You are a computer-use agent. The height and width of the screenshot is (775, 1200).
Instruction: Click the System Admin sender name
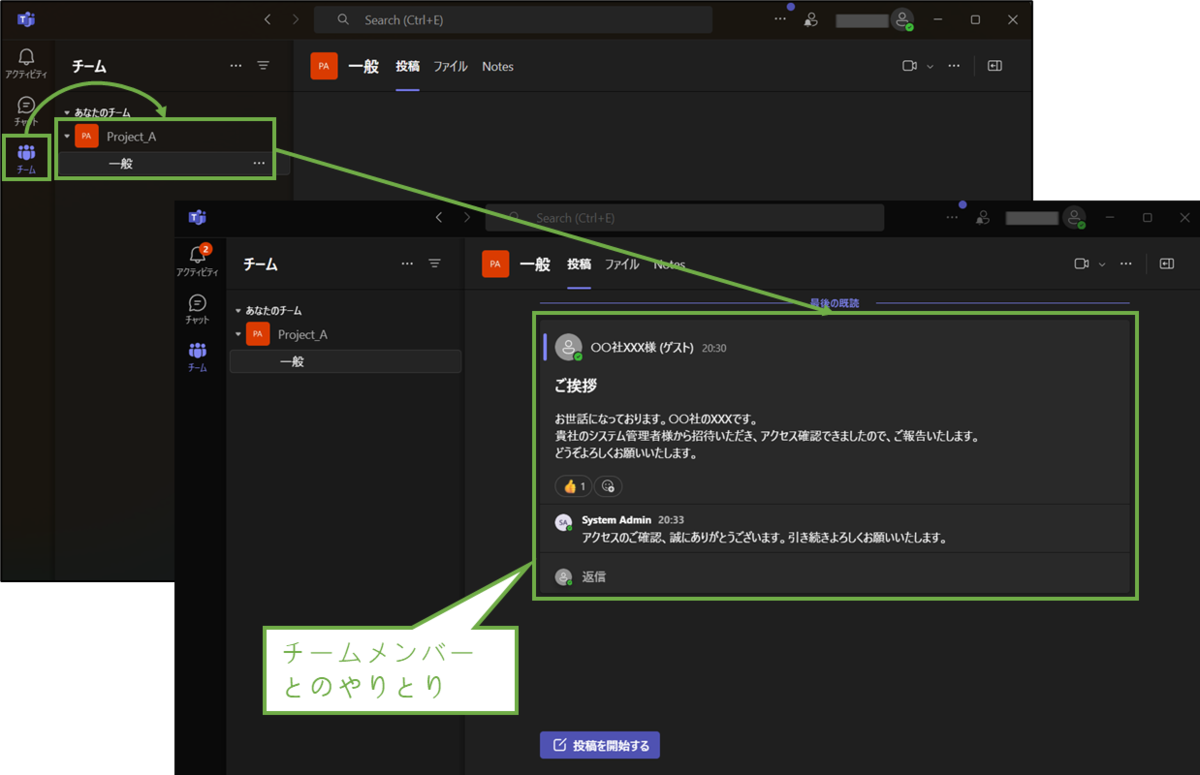tap(616, 520)
